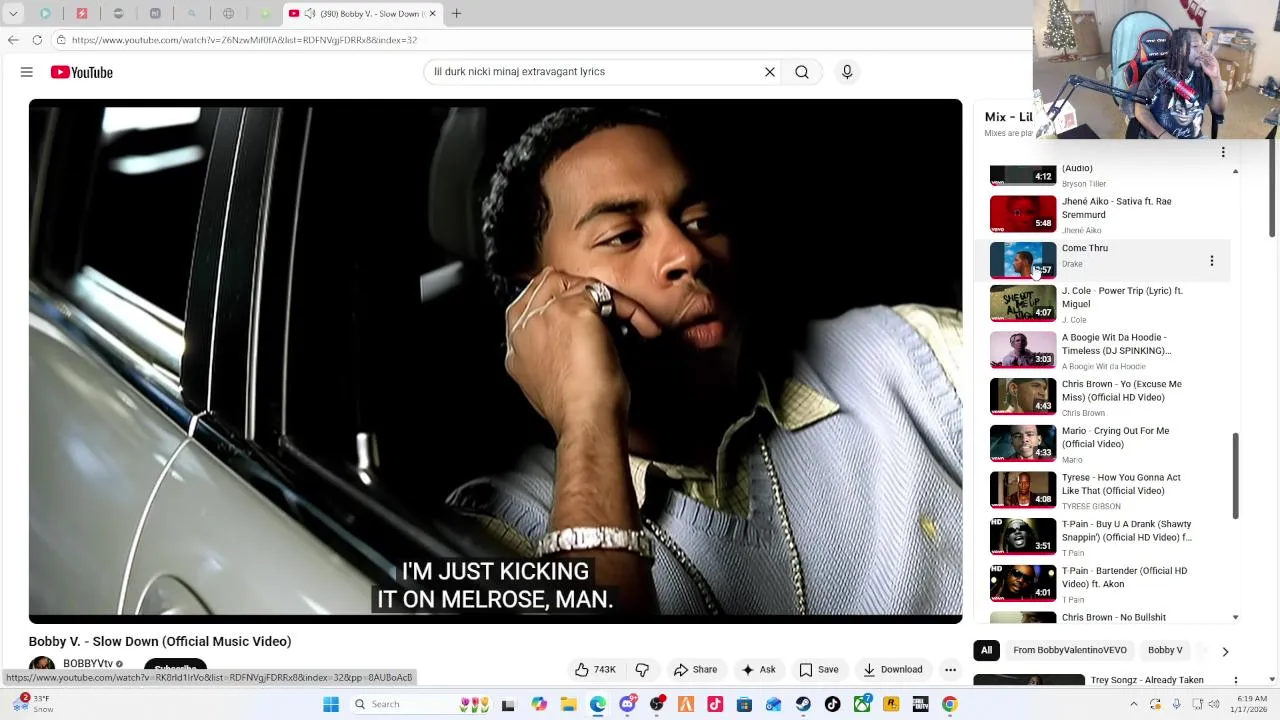Image resolution: width=1280 pixels, height=720 pixels.
Task: Open Google Chrome from the taskbar
Action: 949,704
